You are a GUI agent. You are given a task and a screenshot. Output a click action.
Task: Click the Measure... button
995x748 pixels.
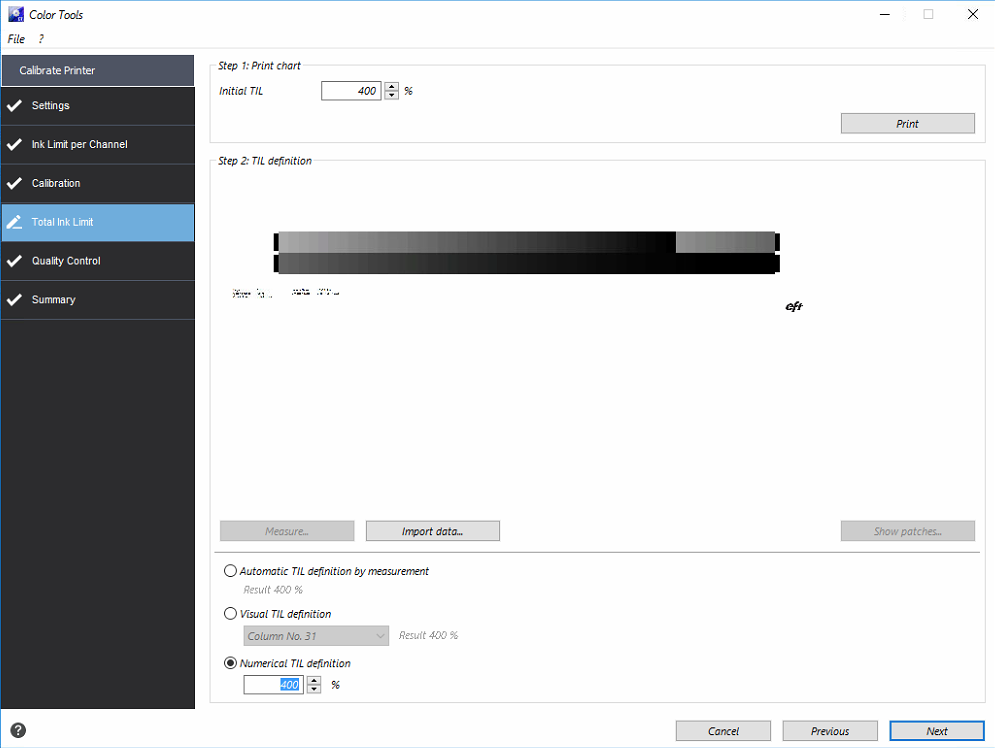tap(287, 531)
